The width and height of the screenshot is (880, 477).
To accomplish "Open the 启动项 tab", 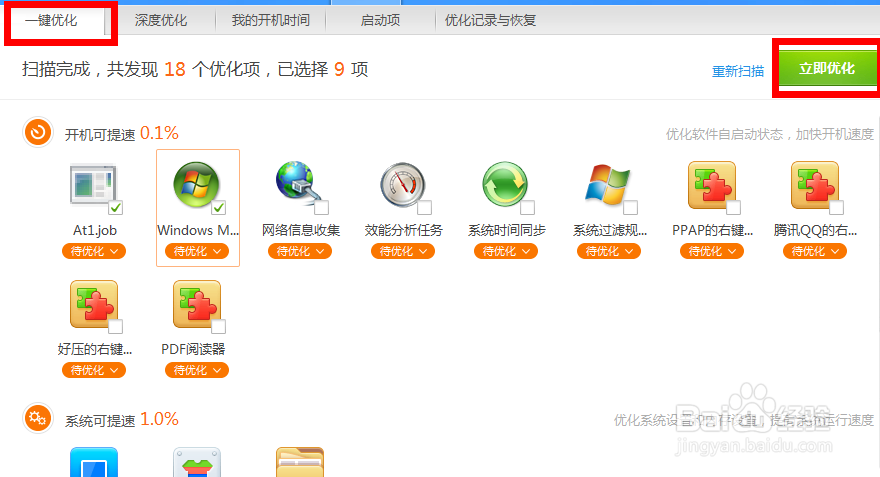I will pyautogui.click(x=380, y=21).
